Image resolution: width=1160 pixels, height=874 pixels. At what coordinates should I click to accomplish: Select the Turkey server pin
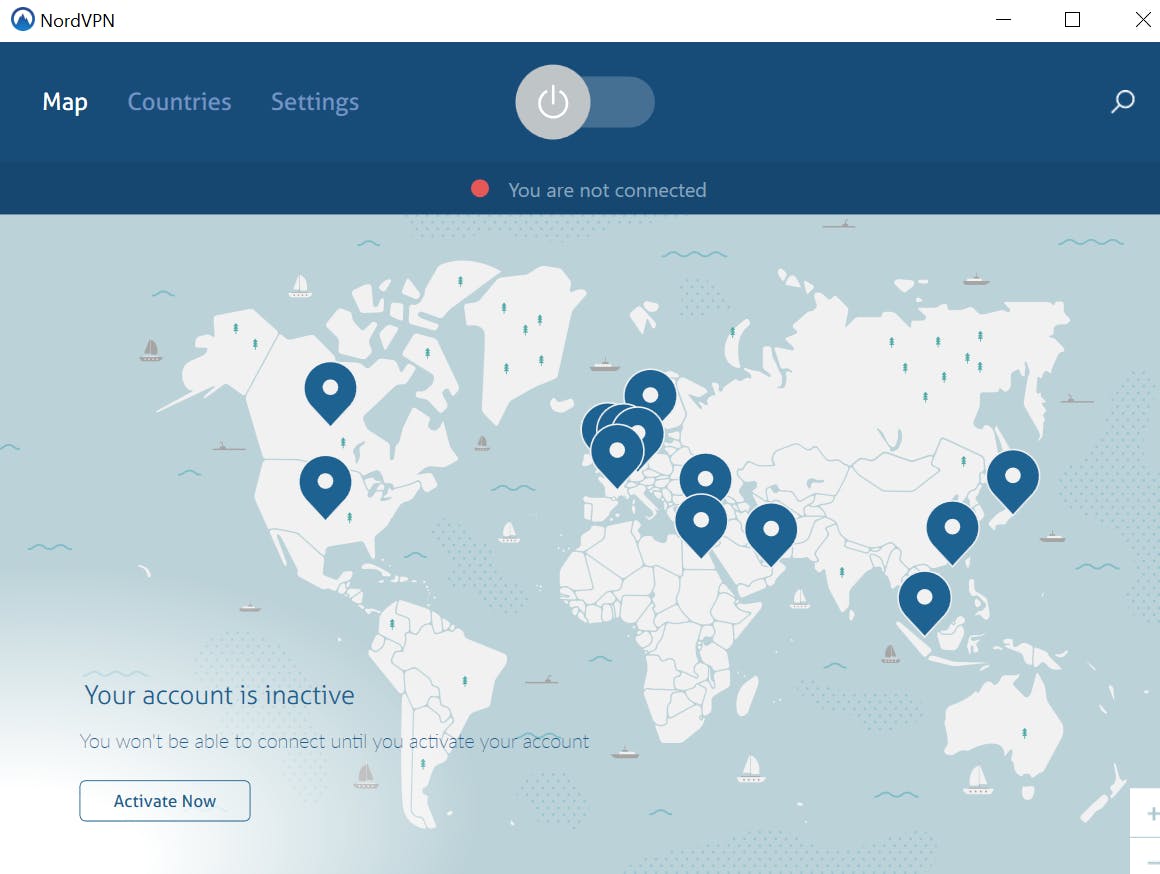[705, 474]
